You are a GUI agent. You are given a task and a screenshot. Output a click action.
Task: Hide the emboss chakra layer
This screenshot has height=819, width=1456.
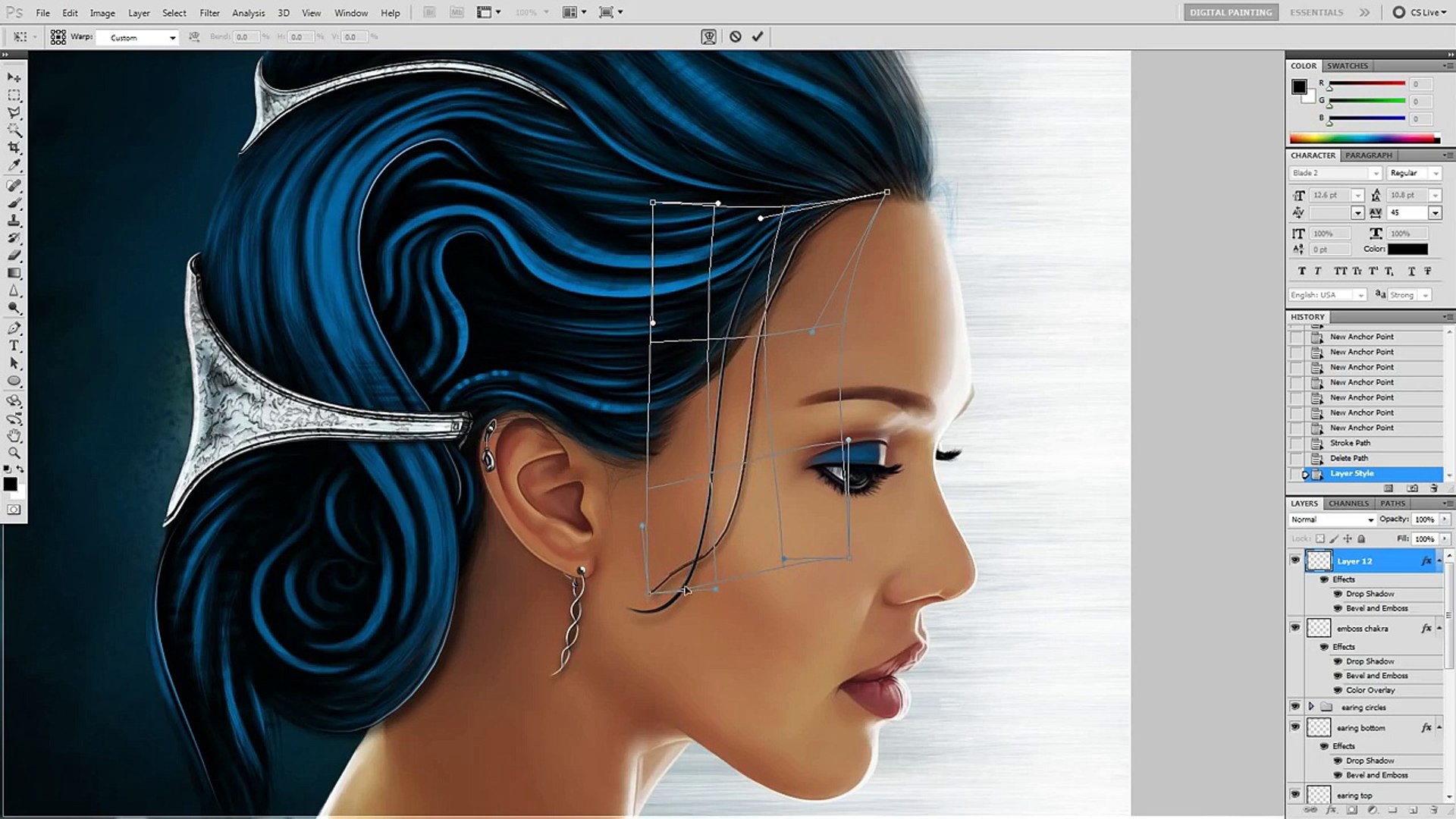(1295, 628)
